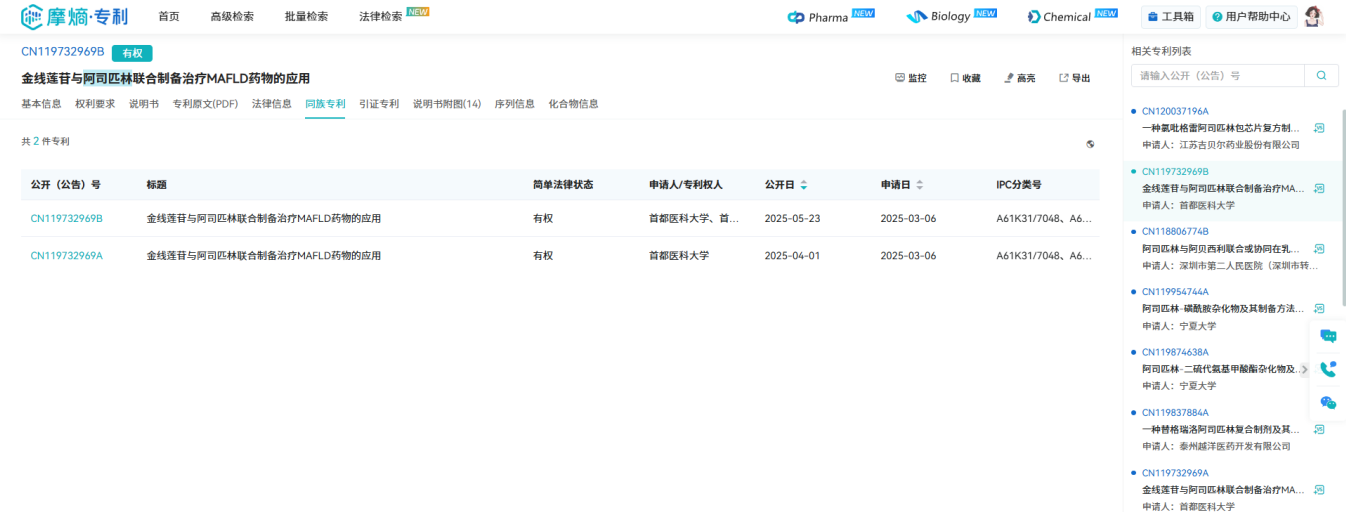The image size is (1346, 512).
Task: Click the 2025-04-01 publication date cell
Action: point(792,256)
